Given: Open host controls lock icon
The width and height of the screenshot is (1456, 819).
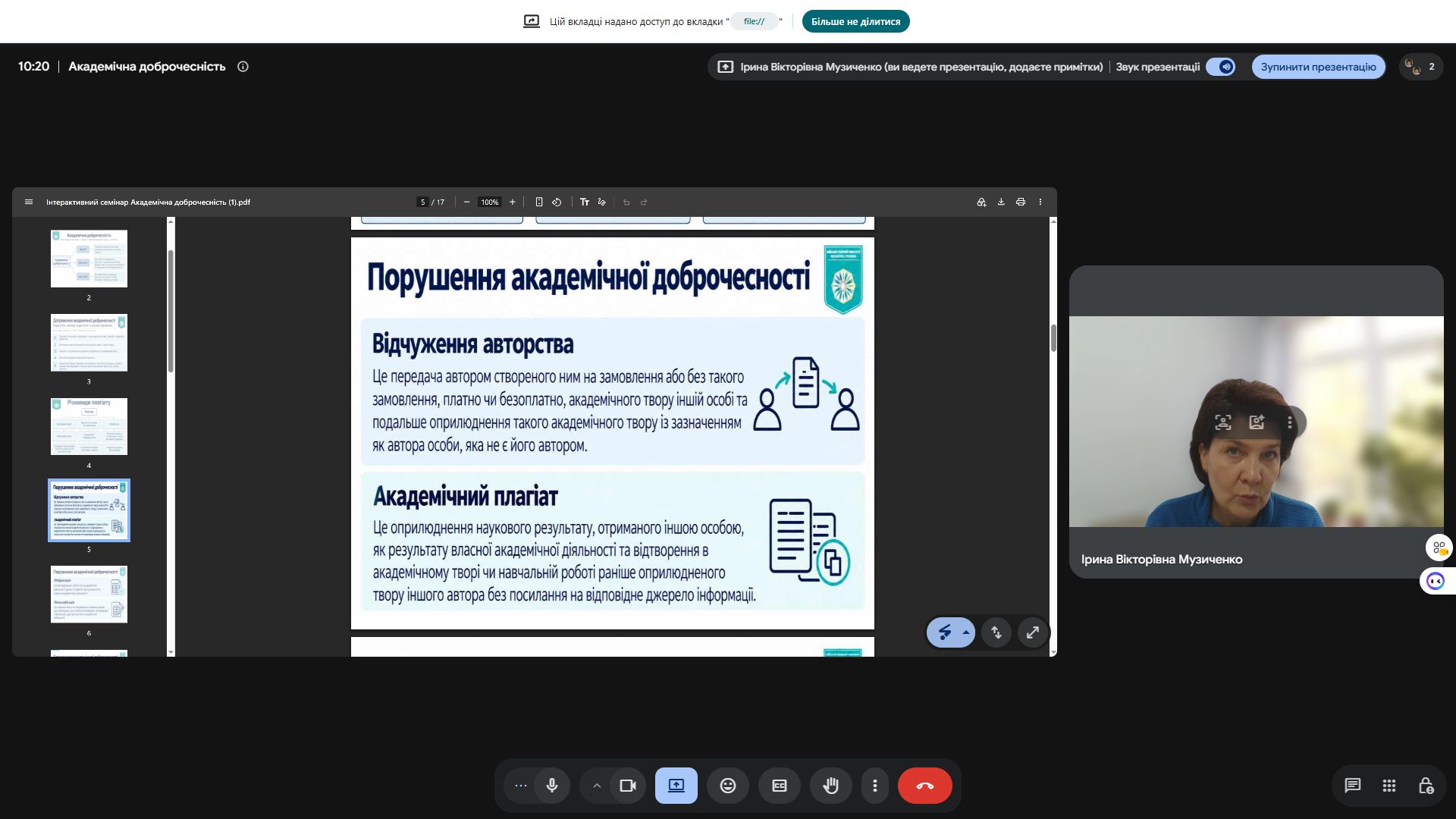Looking at the screenshot, I should (x=1426, y=786).
